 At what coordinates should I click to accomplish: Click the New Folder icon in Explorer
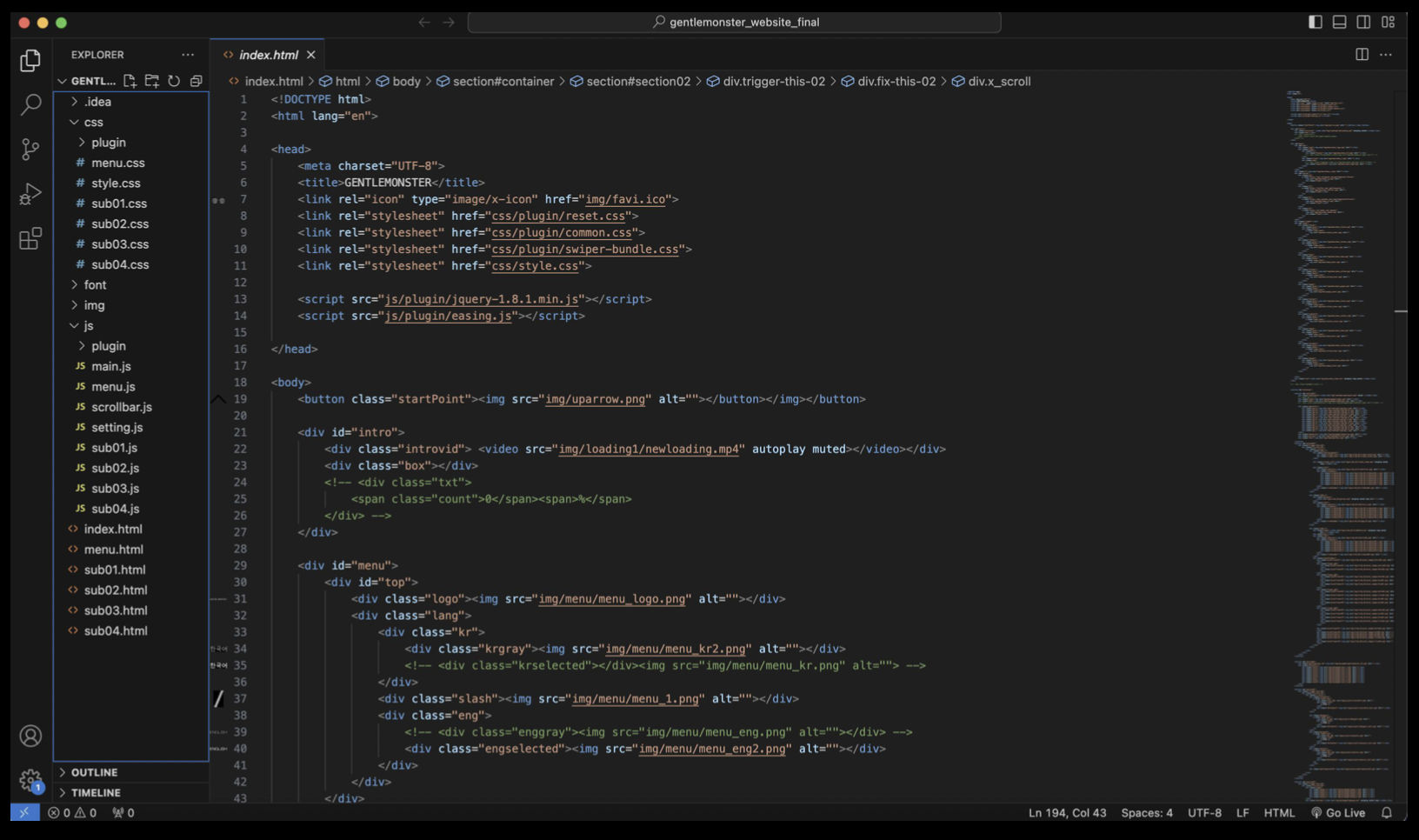pos(152,81)
